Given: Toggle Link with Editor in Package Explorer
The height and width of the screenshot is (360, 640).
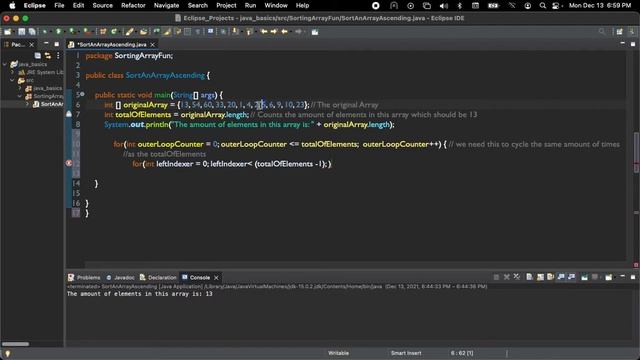Looking at the screenshot, I should pos(48,56).
